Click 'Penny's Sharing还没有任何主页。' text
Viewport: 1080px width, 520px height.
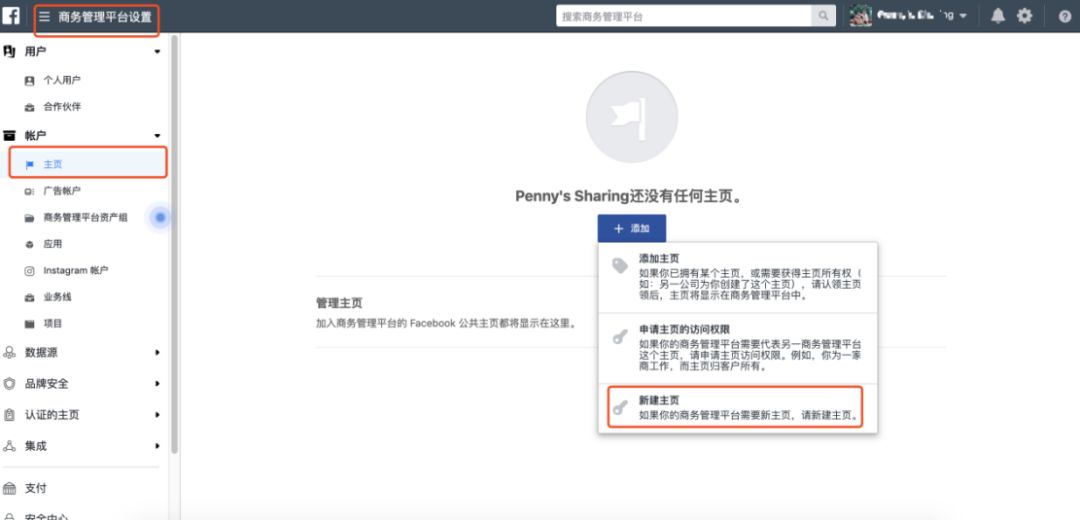pos(632,196)
